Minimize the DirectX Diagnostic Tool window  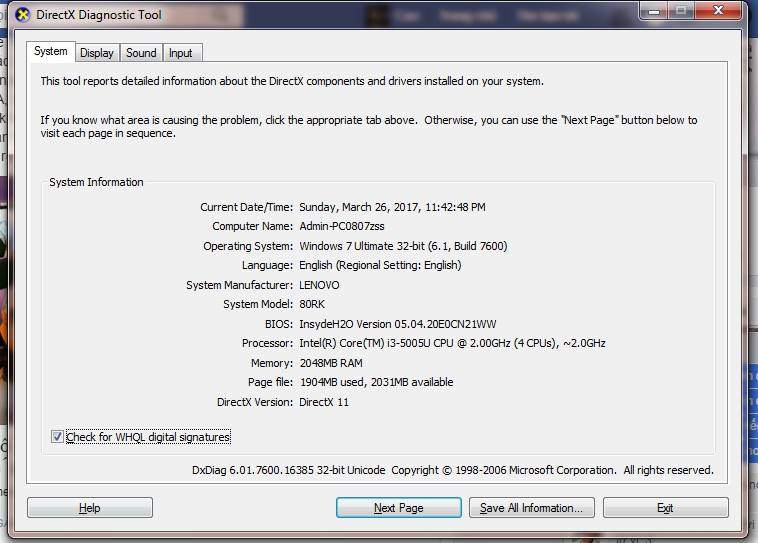coord(654,11)
